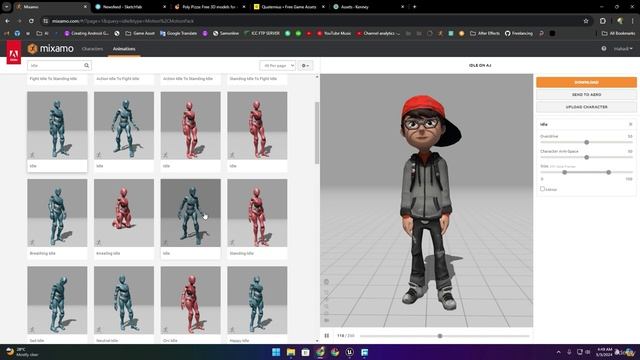Click the camera view icon in viewport
This screenshot has width=640, height=360.
tap(327, 320)
